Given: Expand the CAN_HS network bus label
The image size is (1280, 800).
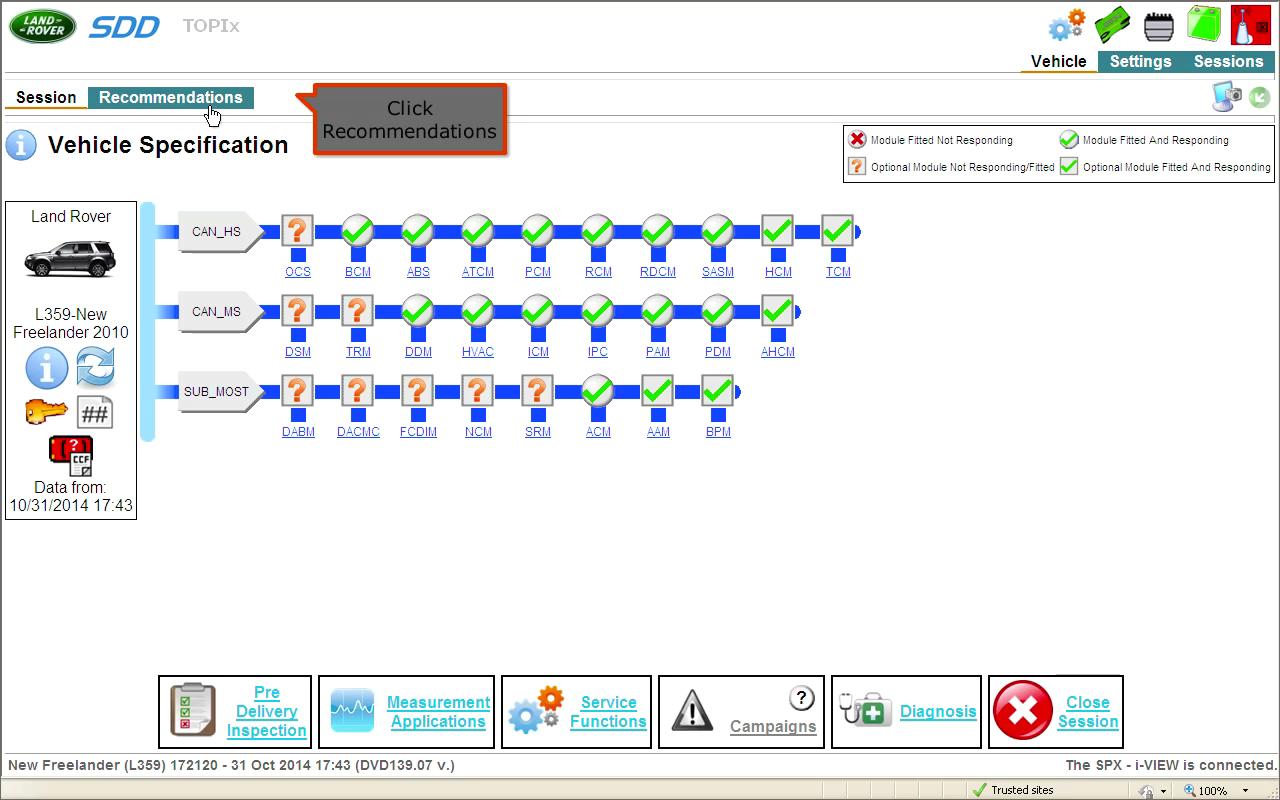Looking at the screenshot, I should tap(218, 232).
